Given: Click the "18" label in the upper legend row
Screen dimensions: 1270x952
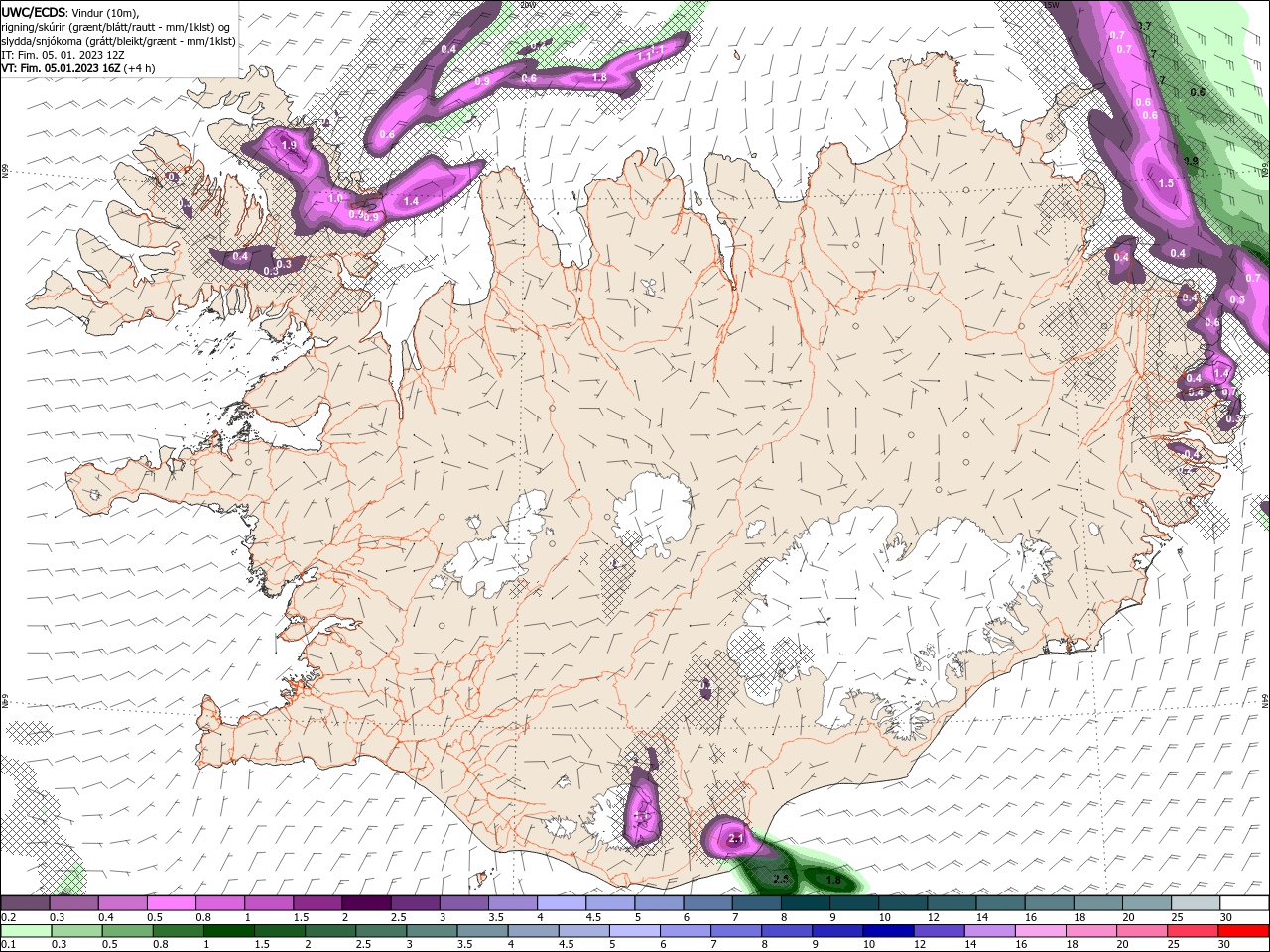Looking at the screenshot, I should coord(1080,917).
